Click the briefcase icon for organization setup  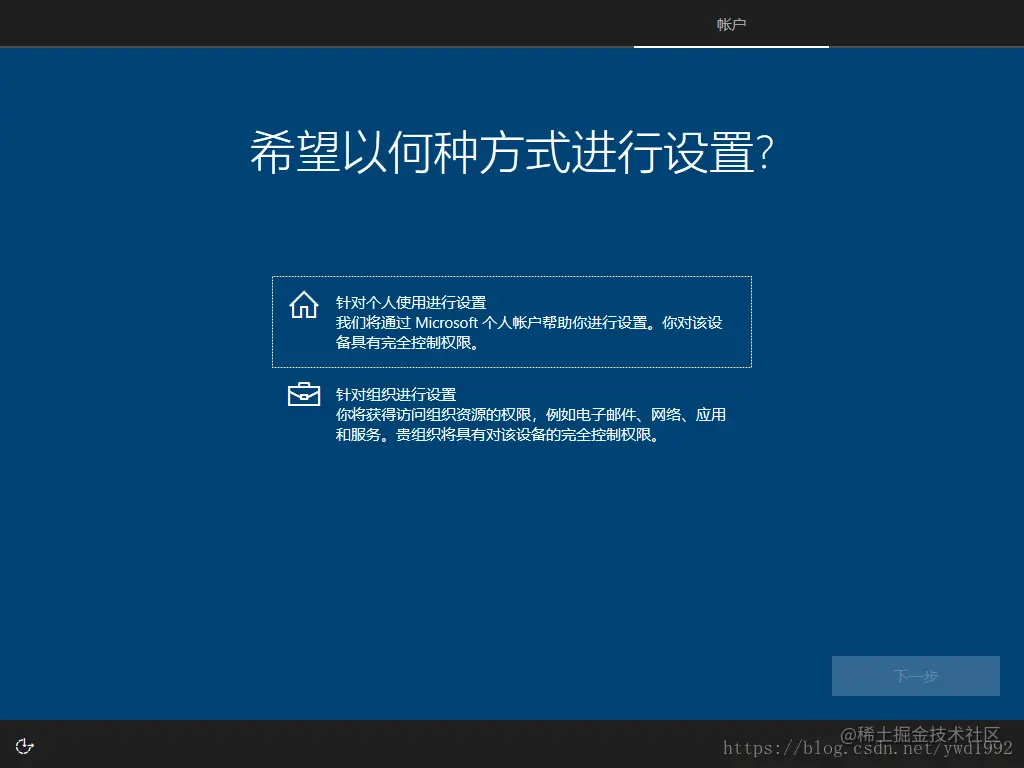(x=304, y=394)
